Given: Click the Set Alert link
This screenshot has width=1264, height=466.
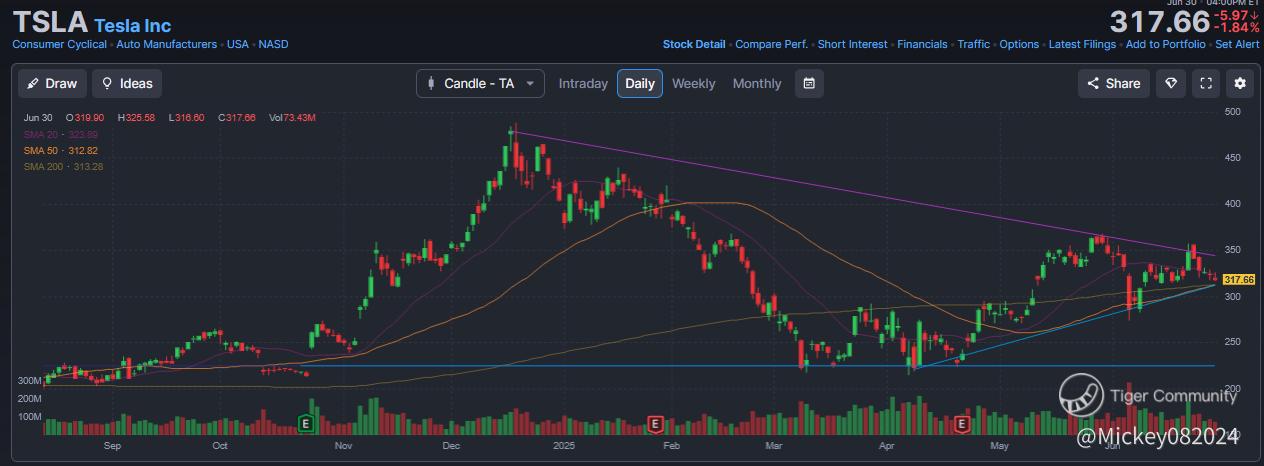Looking at the screenshot, I should click(1237, 44).
